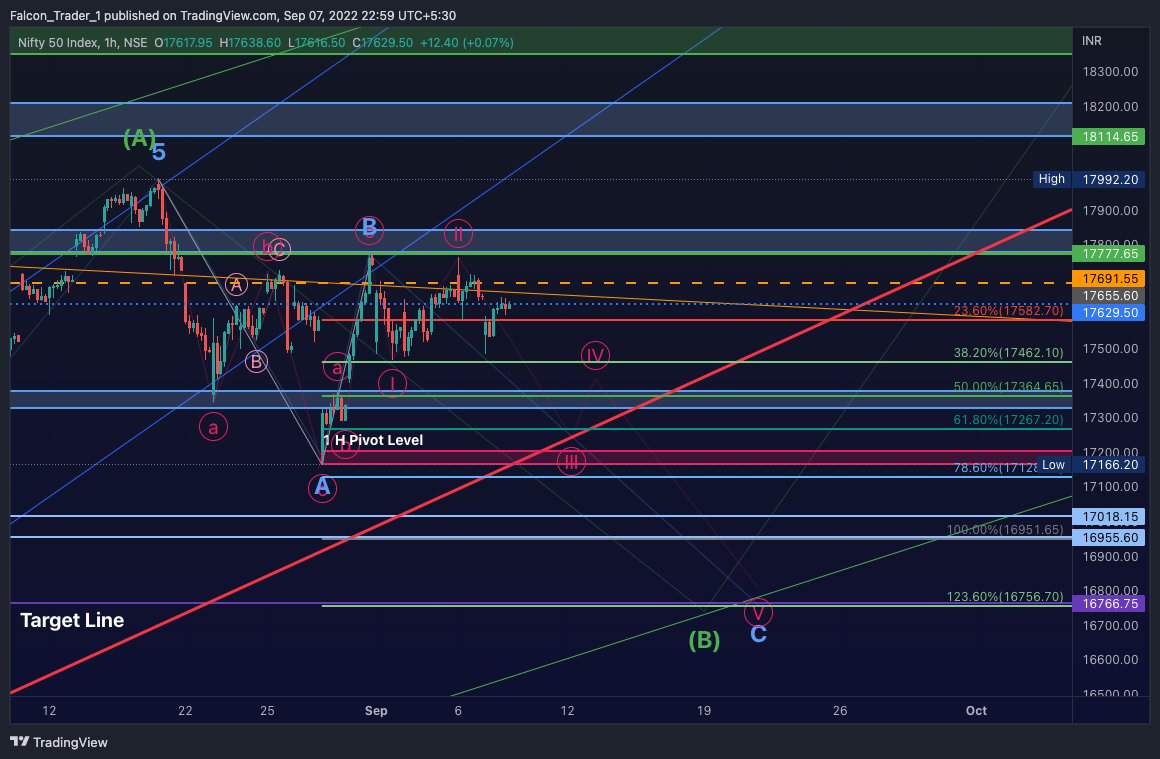Click date 19 on time axis
The width and height of the screenshot is (1160, 759).
pos(704,711)
